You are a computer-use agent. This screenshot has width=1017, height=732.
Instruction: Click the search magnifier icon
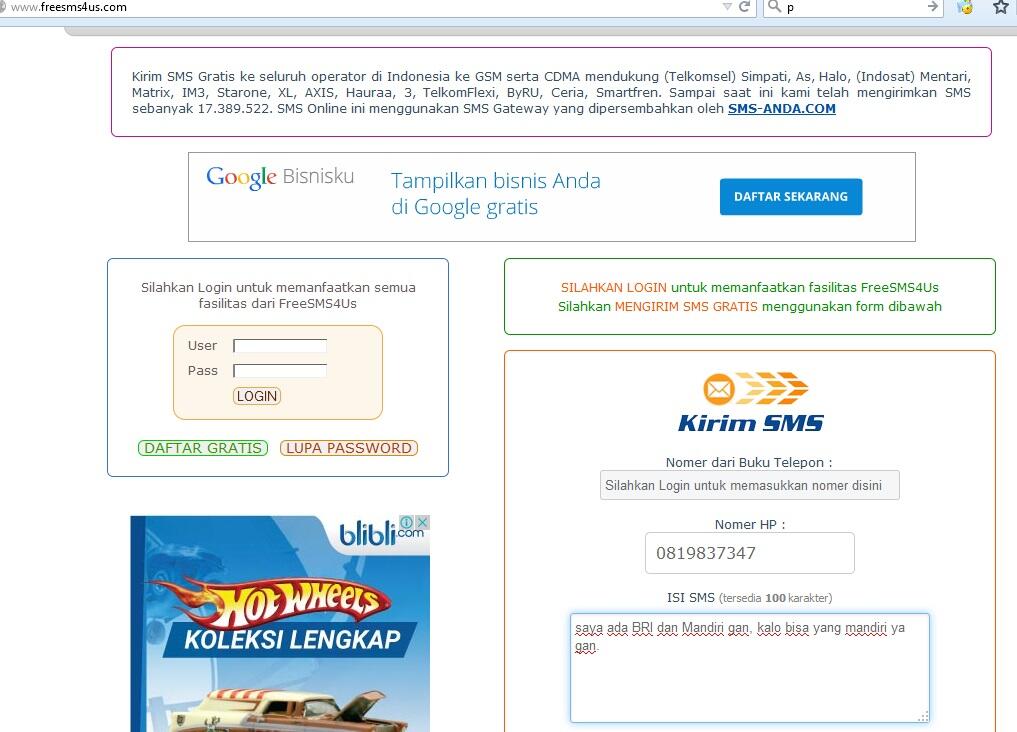pyautogui.click(x=774, y=6)
